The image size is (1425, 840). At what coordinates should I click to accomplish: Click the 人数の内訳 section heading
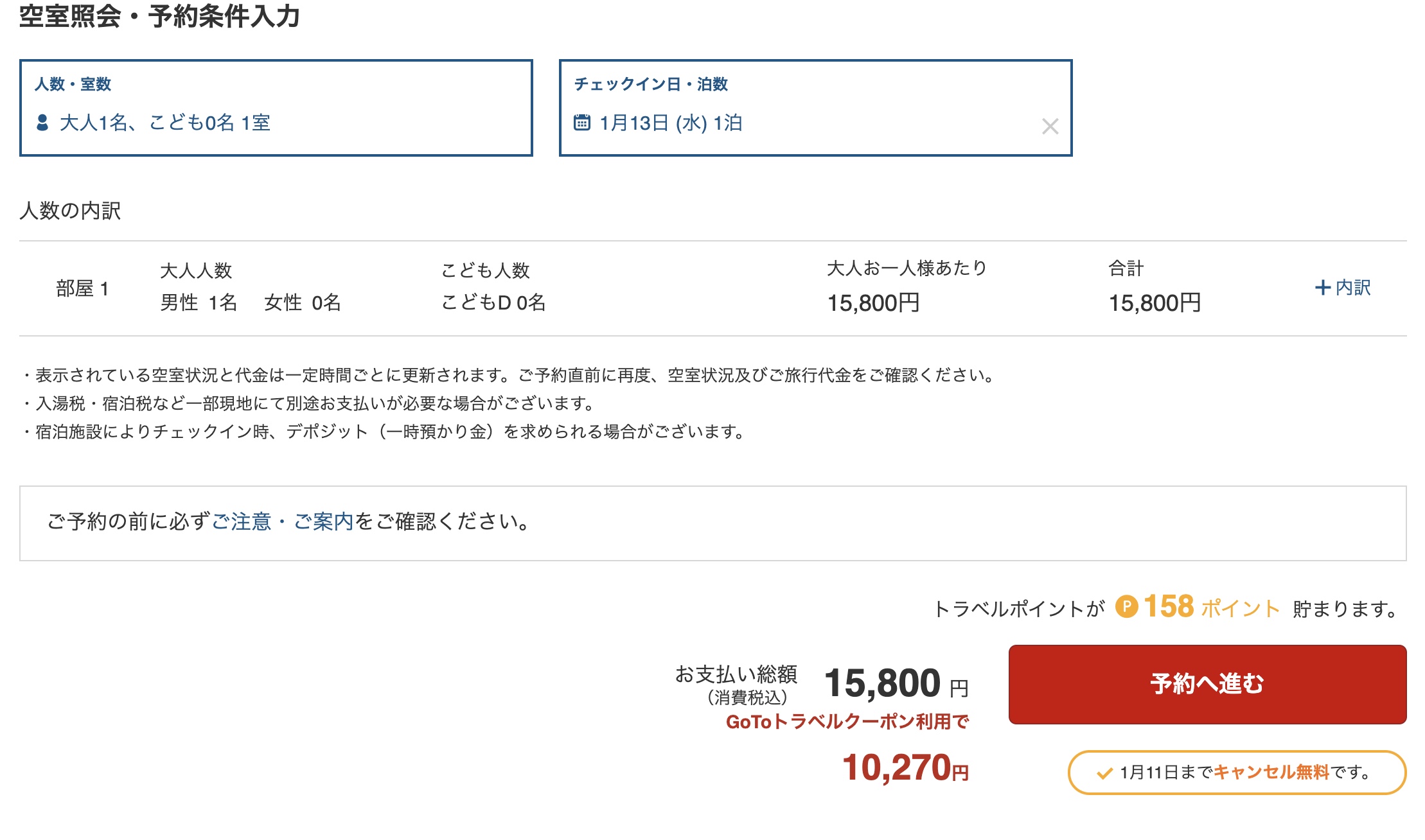[71, 211]
